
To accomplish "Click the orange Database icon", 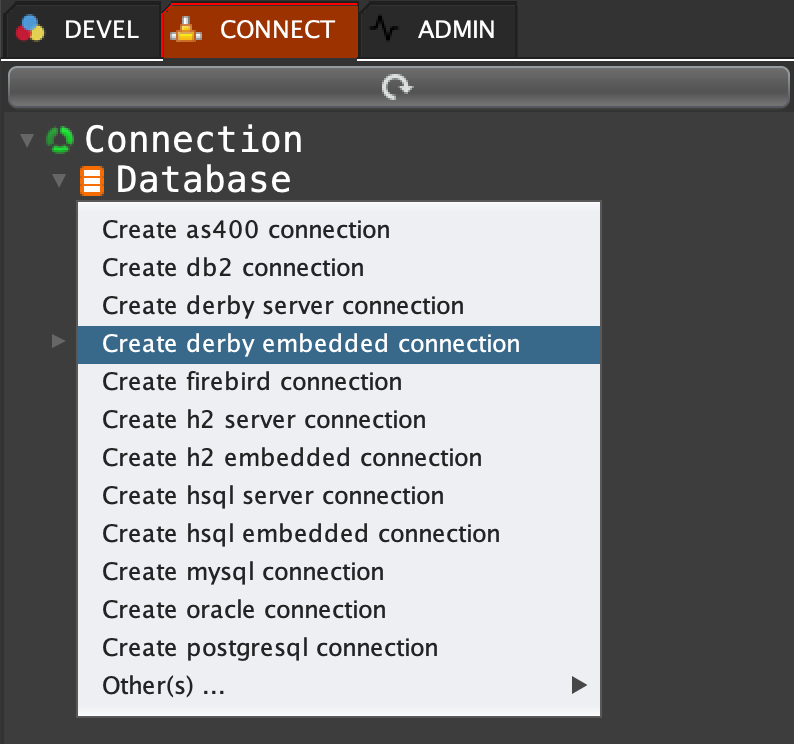I will 92,181.
